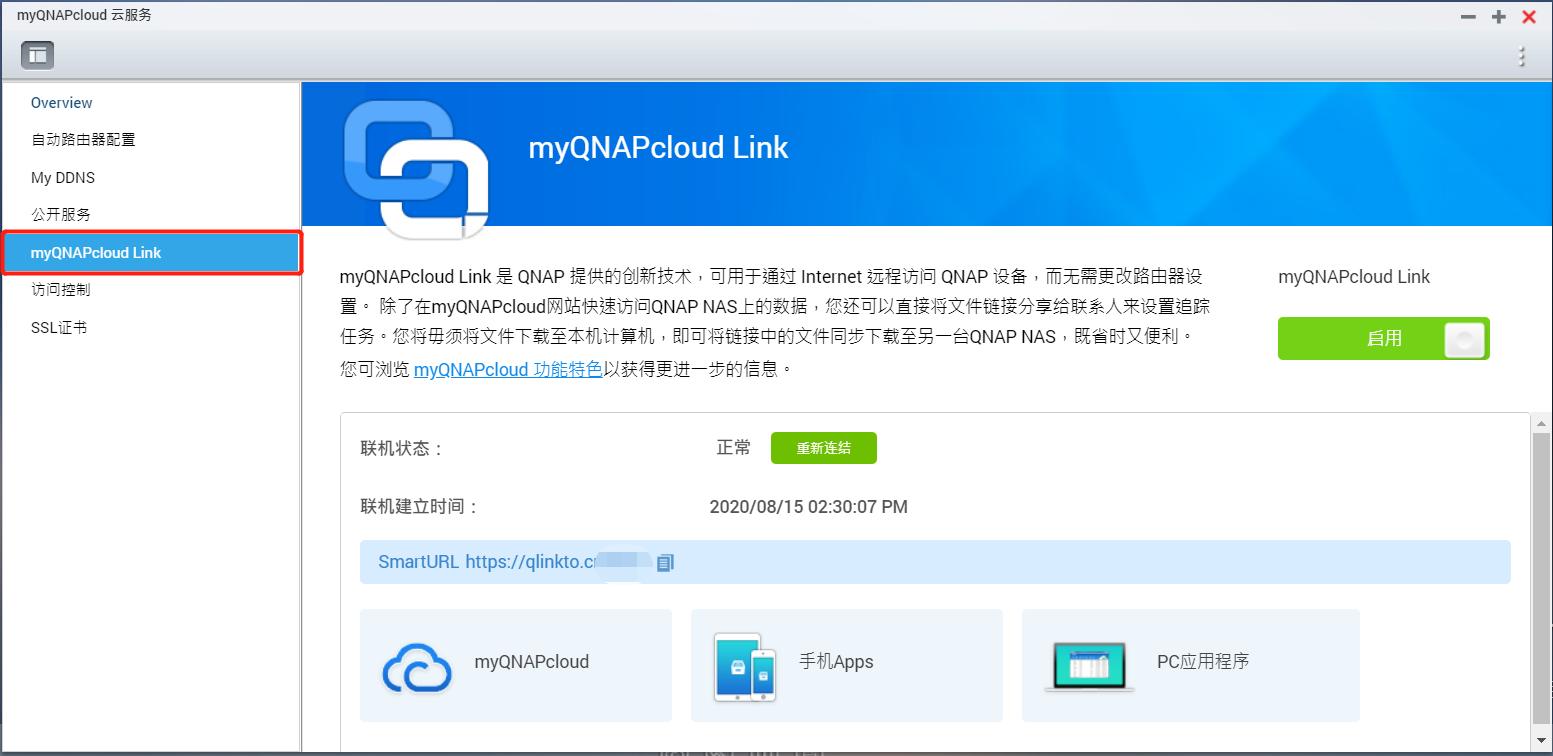Click the mobile Apps devices icon
1553x756 pixels.
point(745,666)
